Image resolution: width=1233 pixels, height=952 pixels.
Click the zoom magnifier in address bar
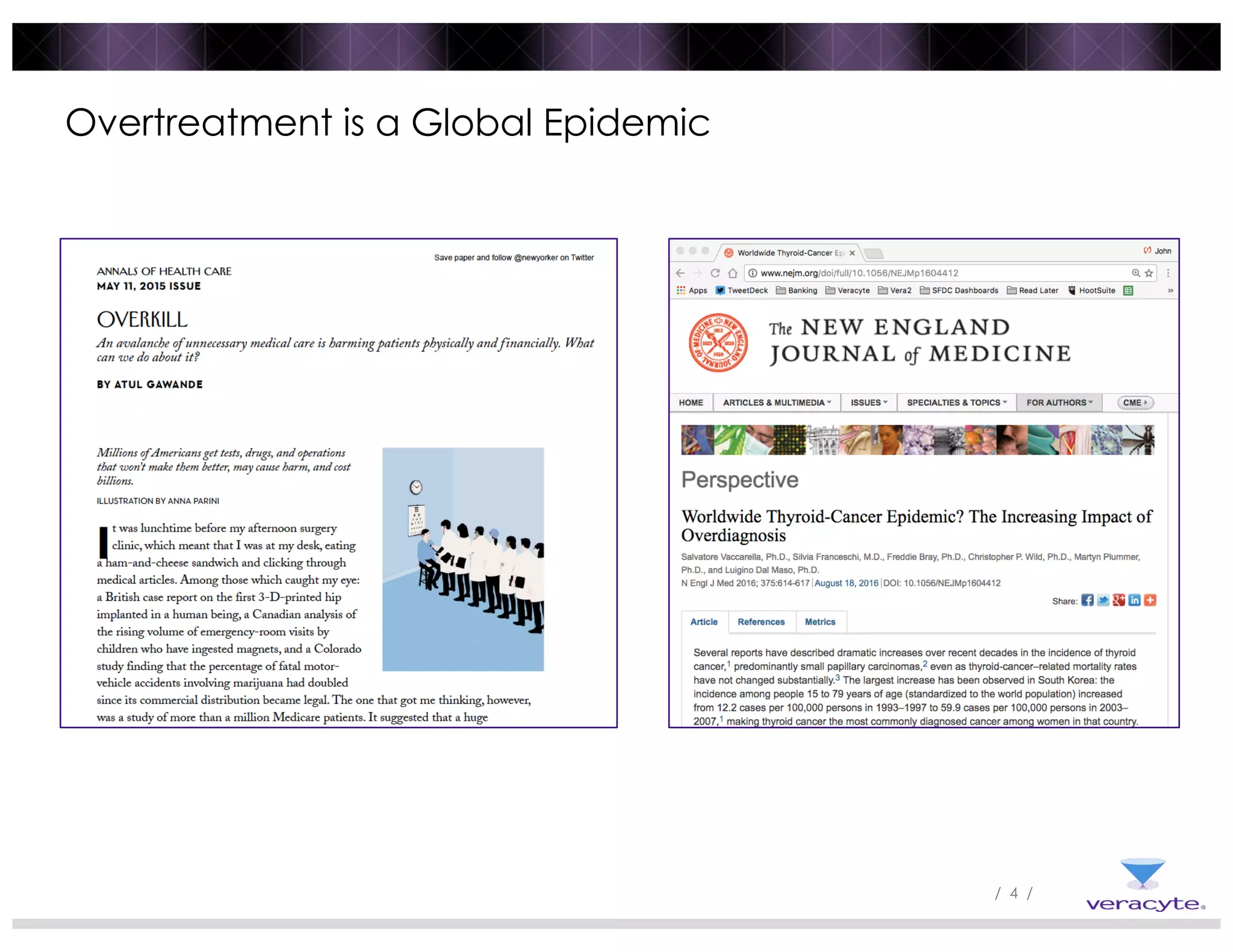click(x=1135, y=273)
